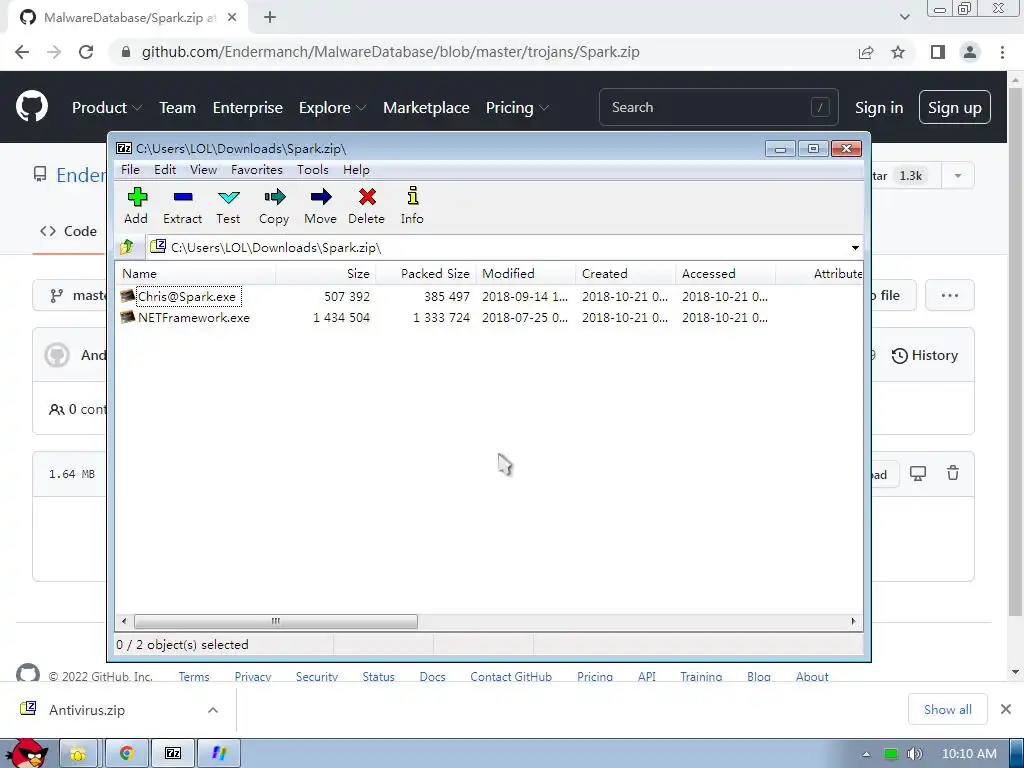This screenshot has height=768, width=1024.
Task: Click the scroll left arrow in 7-Zip list
Action: pos(124,621)
